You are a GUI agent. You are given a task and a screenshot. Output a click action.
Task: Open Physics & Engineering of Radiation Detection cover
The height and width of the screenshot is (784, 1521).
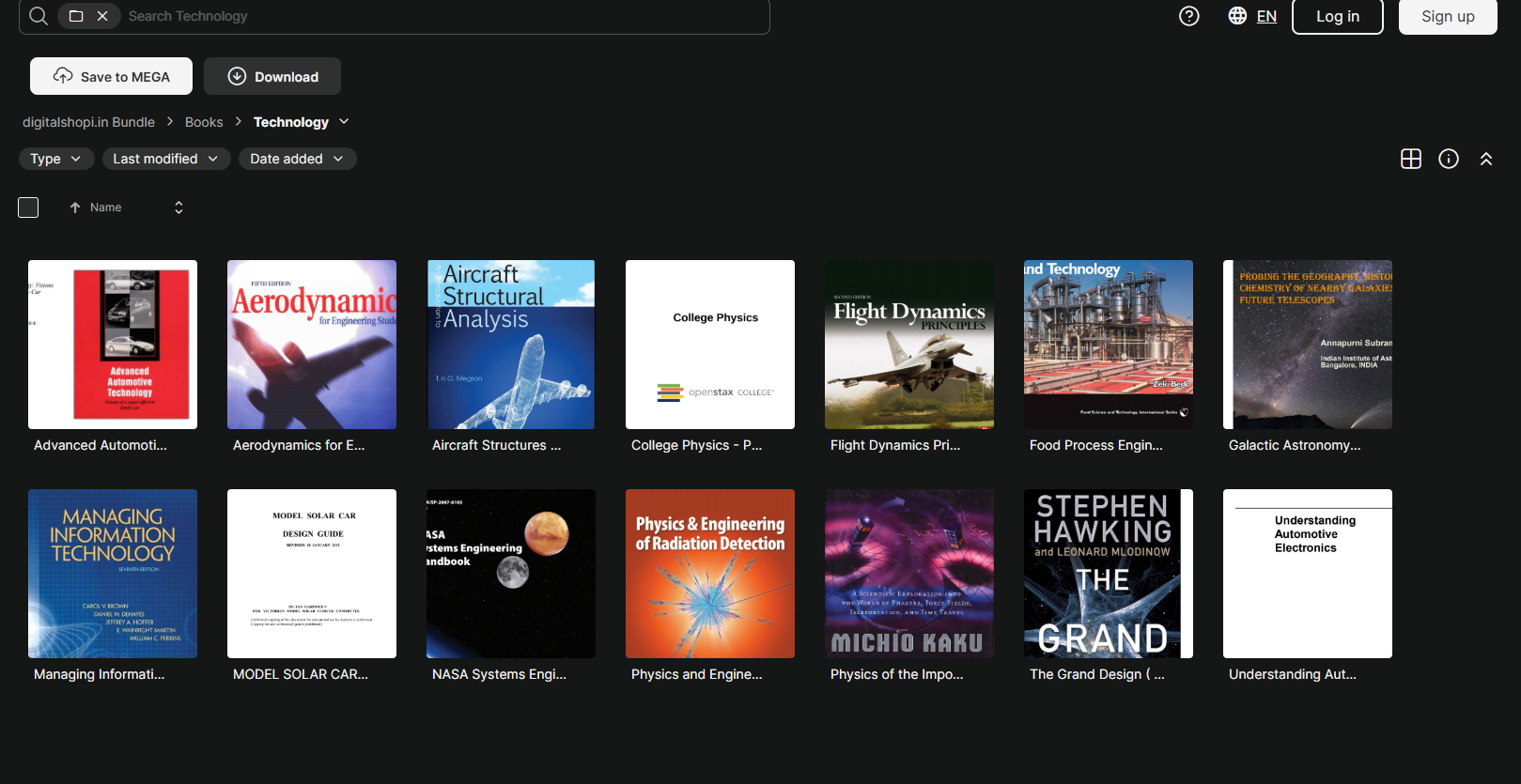(710, 574)
